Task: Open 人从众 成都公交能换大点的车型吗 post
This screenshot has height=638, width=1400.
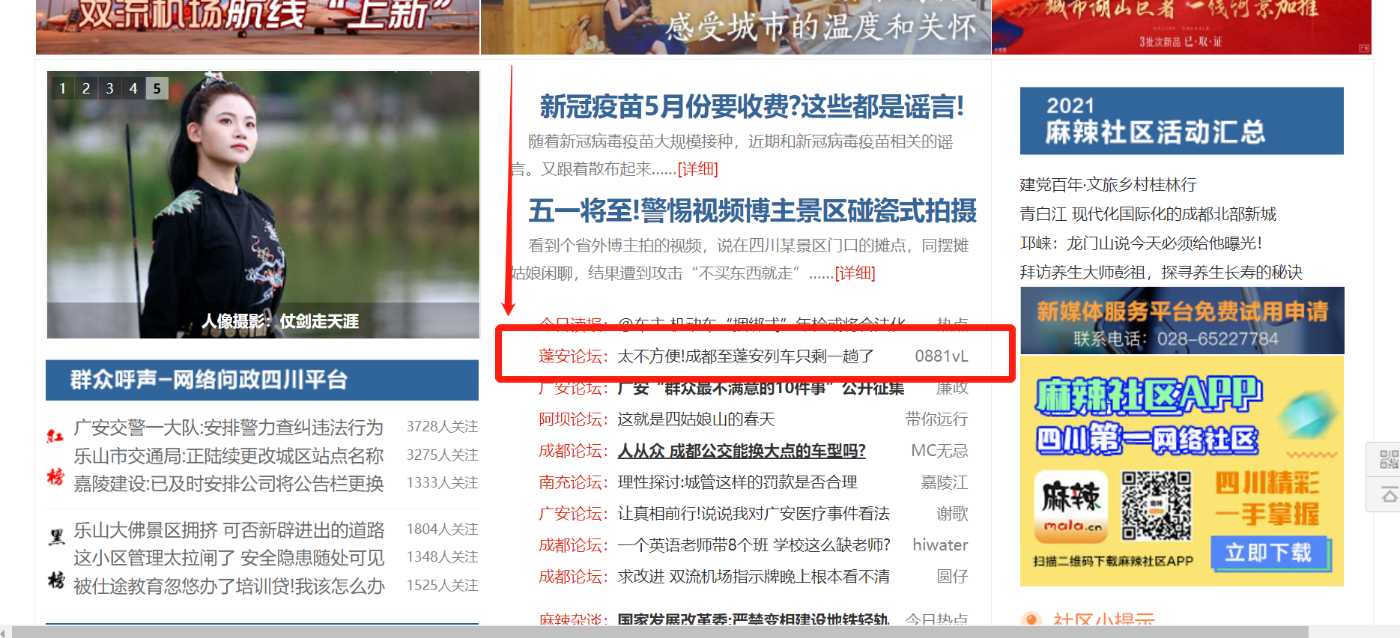Action: pos(741,450)
